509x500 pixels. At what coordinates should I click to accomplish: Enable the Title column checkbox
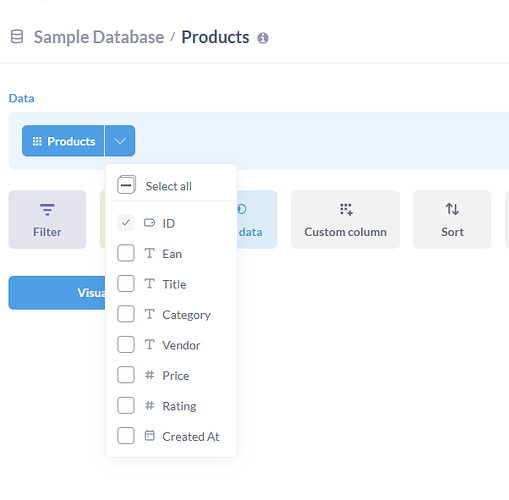tap(126, 284)
